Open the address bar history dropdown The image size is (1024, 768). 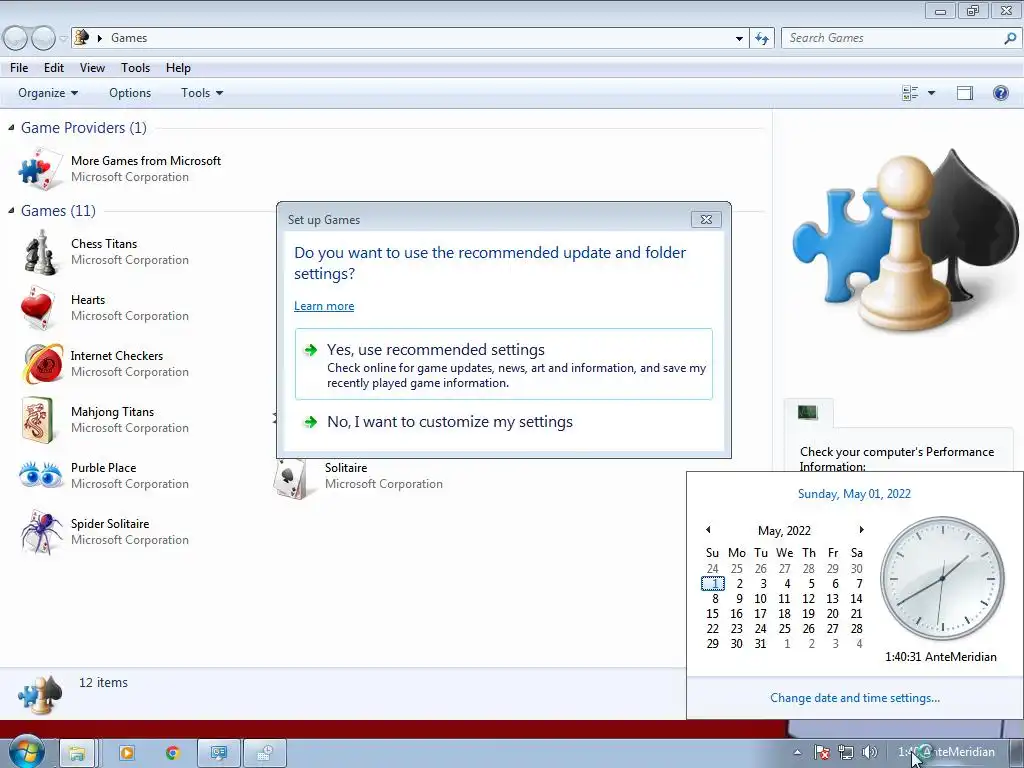pyautogui.click(x=739, y=38)
